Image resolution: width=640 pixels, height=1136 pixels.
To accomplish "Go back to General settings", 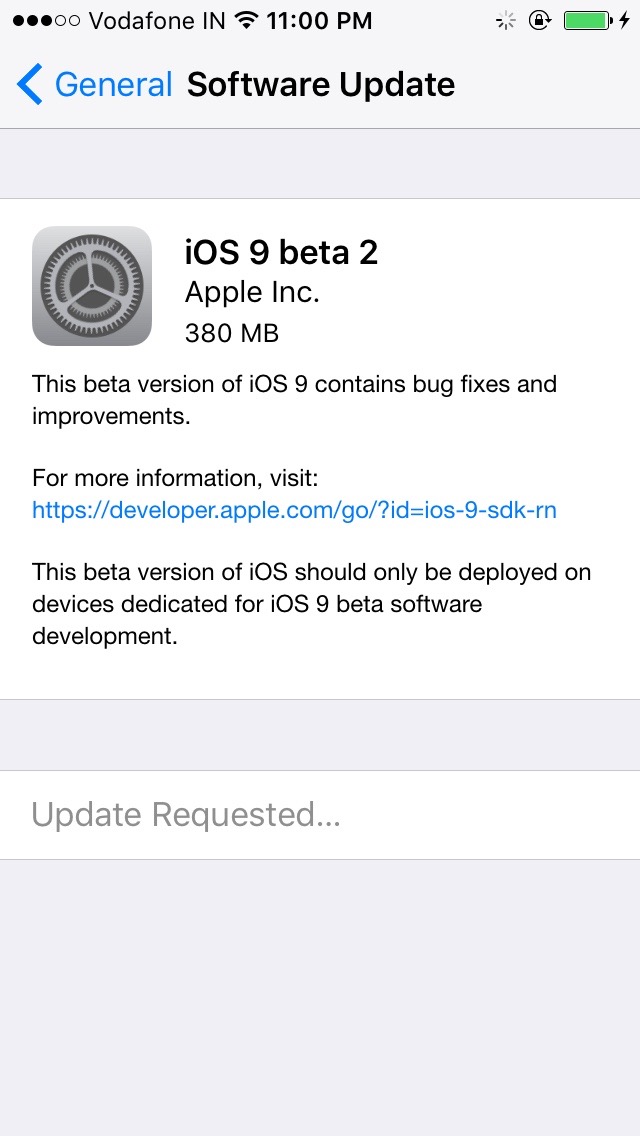I will point(113,85).
